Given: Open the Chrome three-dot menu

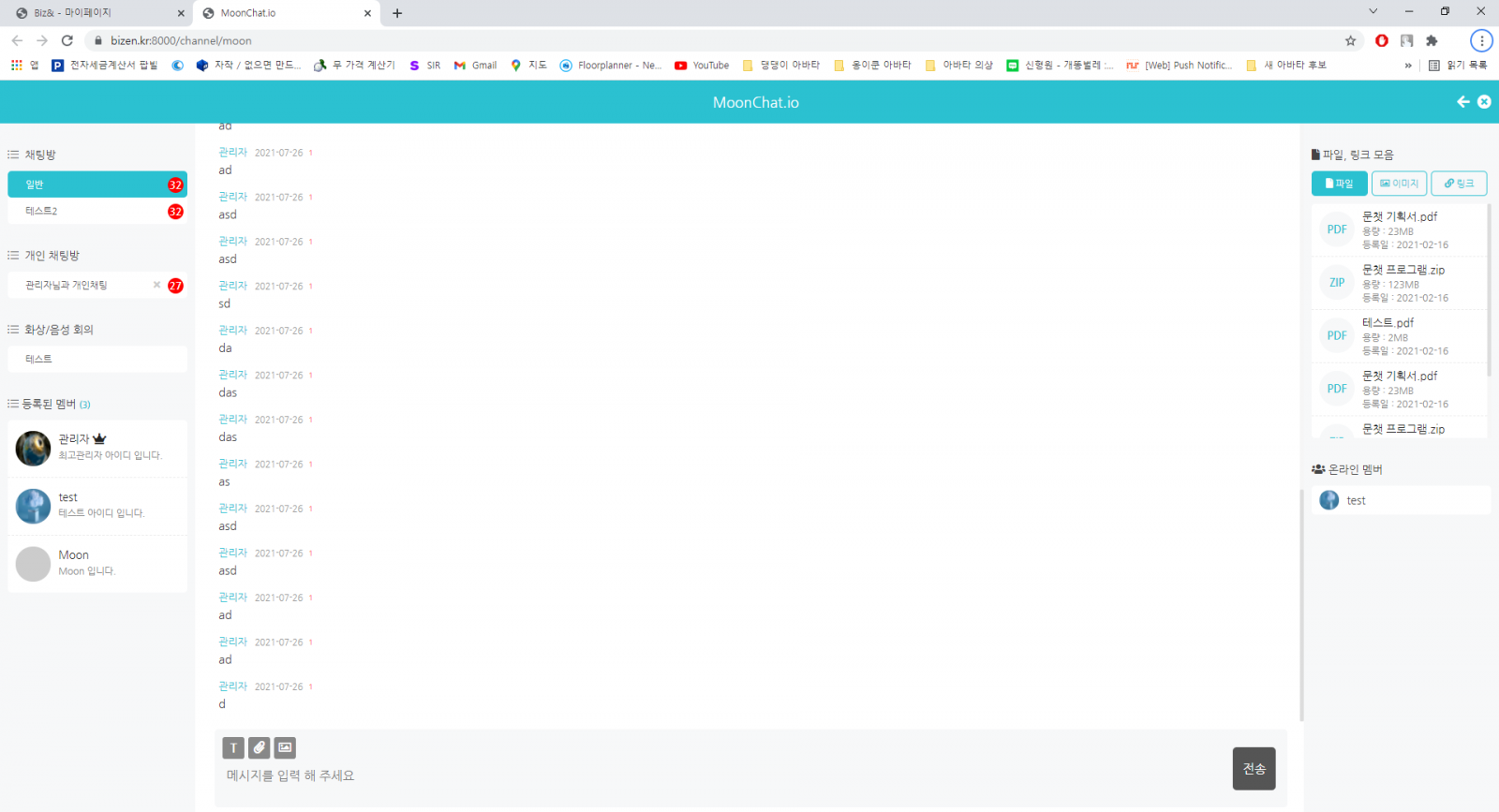Looking at the screenshot, I should pos(1481,40).
